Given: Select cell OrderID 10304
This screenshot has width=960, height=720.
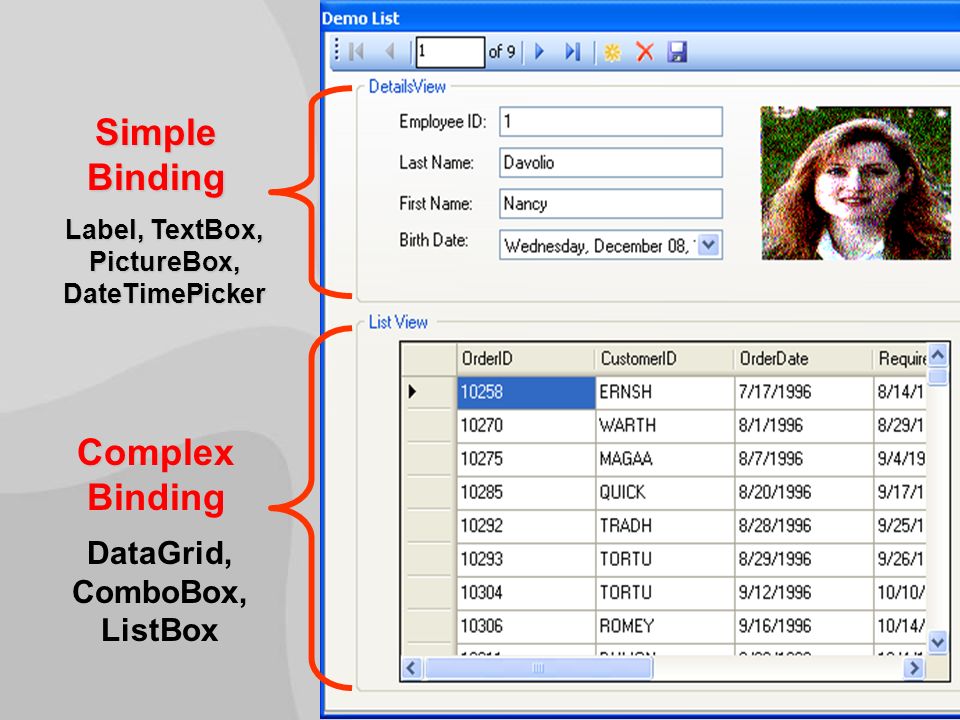Looking at the screenshot, I should pyautogui.click(x=526, y=592).
